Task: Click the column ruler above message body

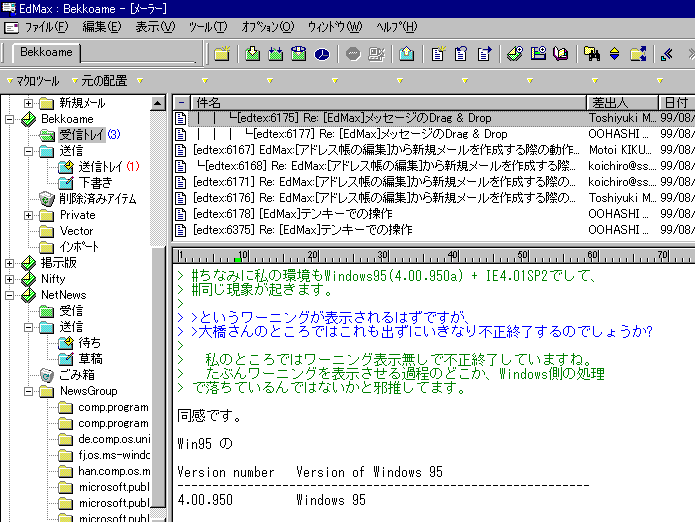Action: tap(433, 256)
